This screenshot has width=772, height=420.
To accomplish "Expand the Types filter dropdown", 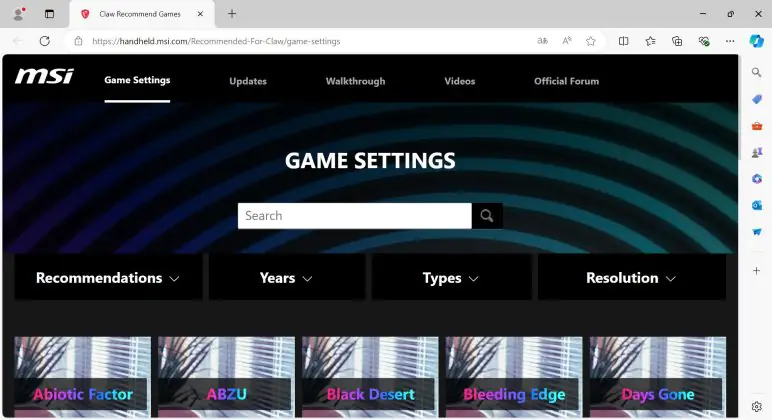I will (x=451, y=278).
